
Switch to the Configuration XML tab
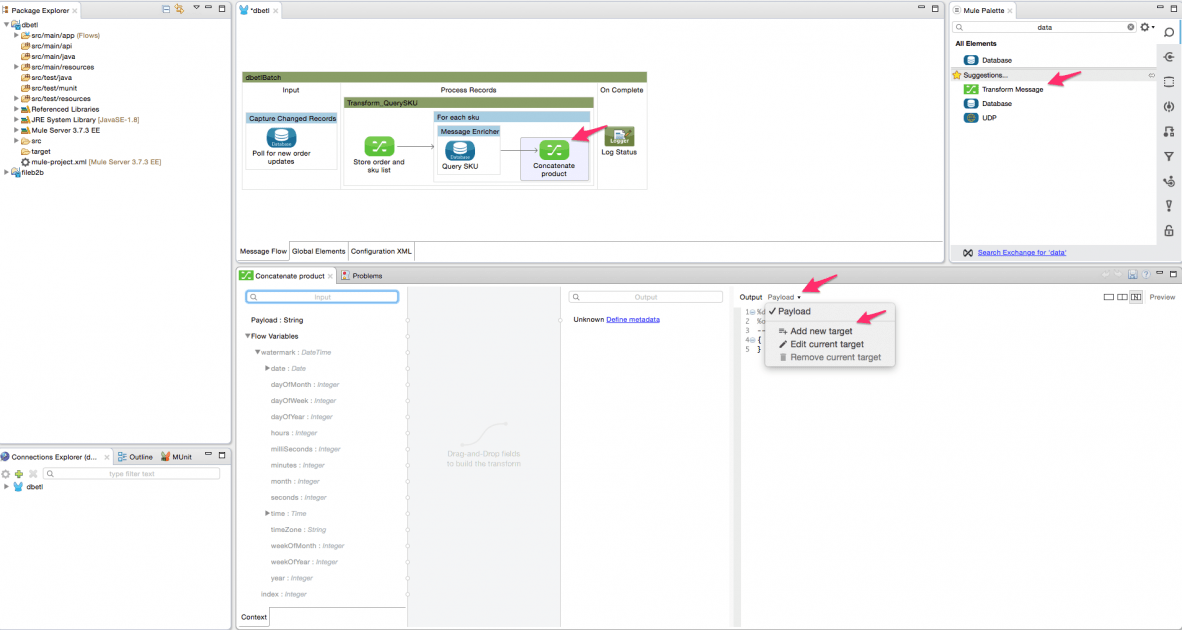381,251
